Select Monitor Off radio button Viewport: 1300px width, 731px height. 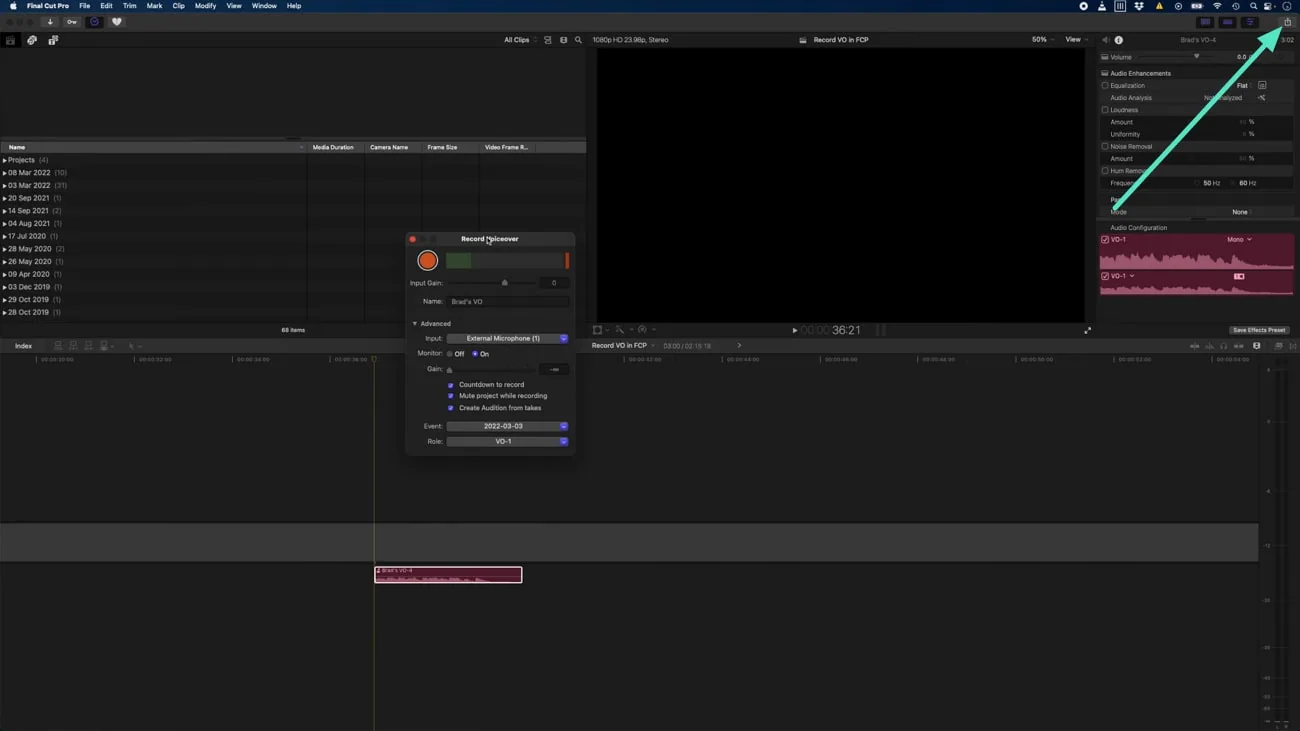point(450,354)
